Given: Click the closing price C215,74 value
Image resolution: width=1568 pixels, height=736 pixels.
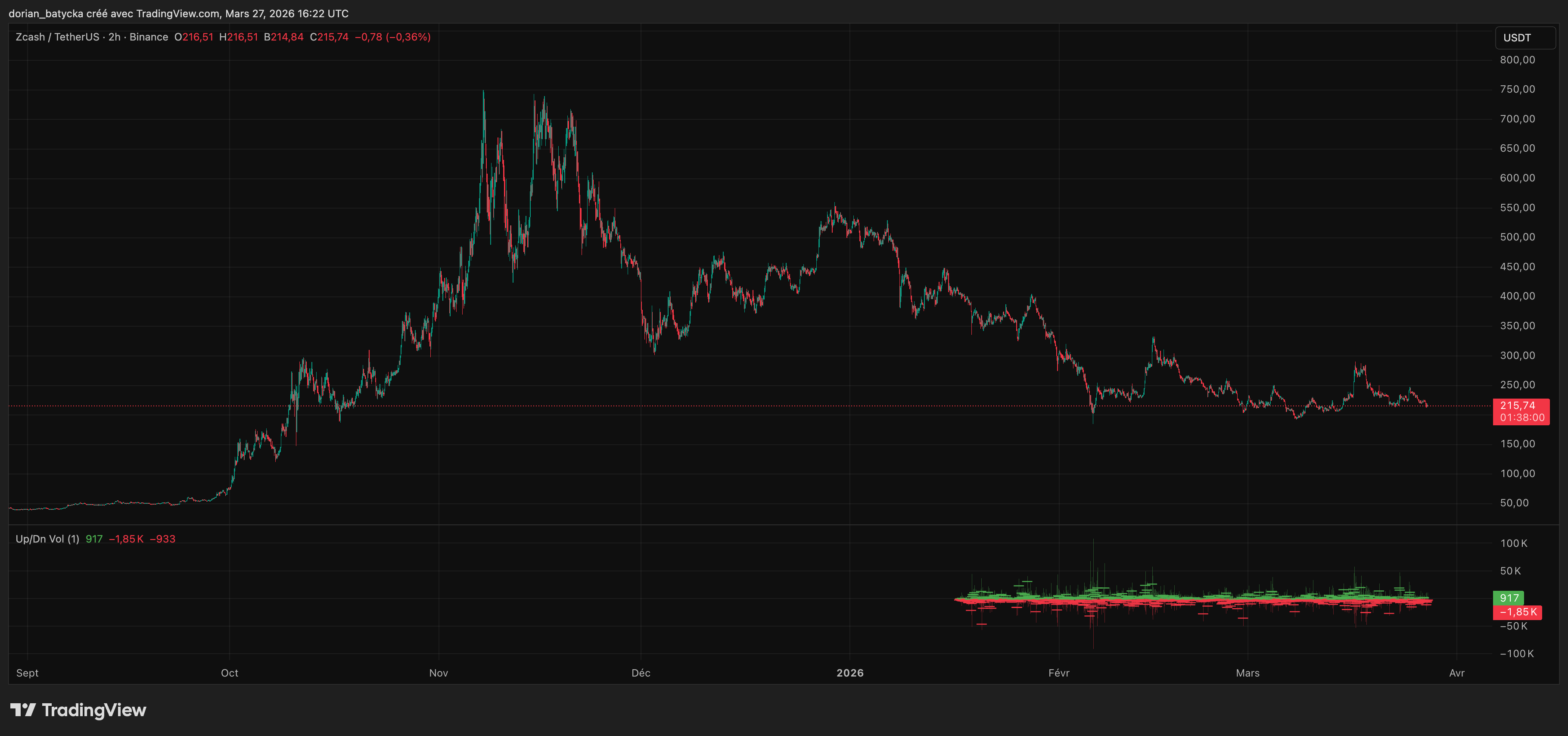Looking at the screenshot, I should (x=329, y=37).
